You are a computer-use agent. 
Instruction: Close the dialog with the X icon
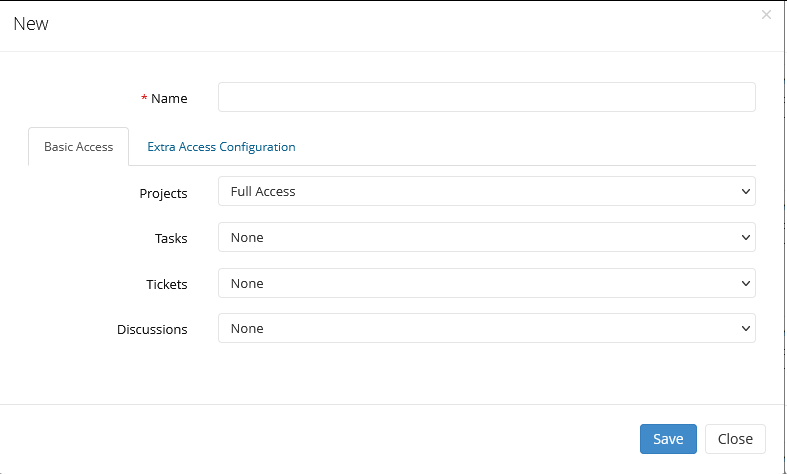pos(766,15)
